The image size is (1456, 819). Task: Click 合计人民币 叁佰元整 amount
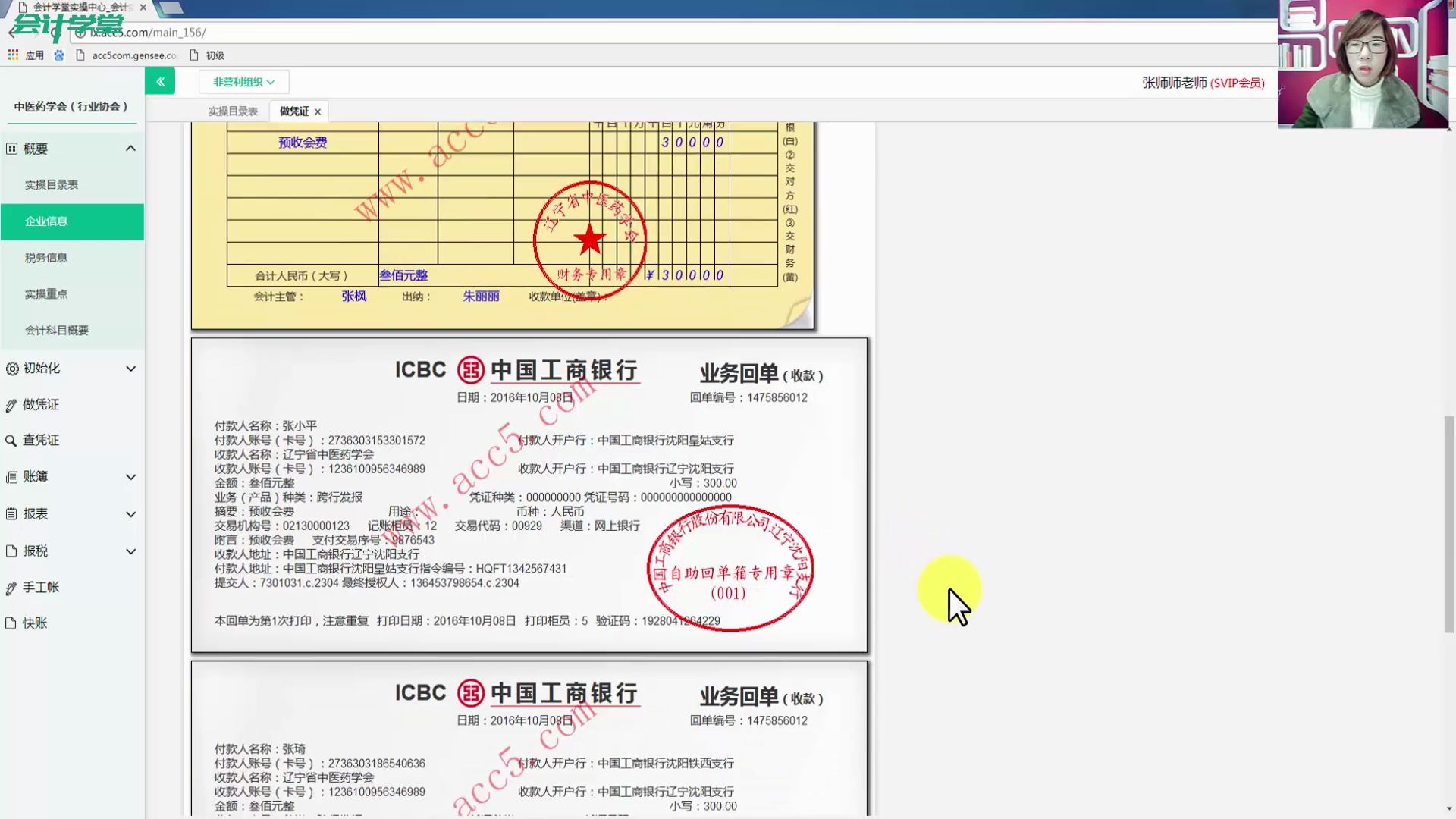point(403,275)
